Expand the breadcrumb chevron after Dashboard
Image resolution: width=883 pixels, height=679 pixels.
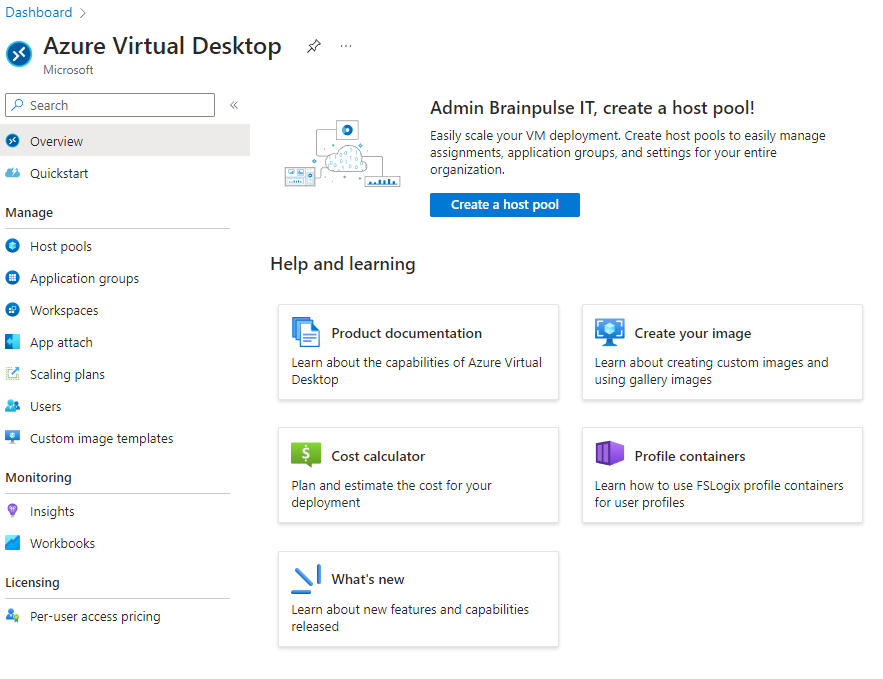tap(81, 12)
